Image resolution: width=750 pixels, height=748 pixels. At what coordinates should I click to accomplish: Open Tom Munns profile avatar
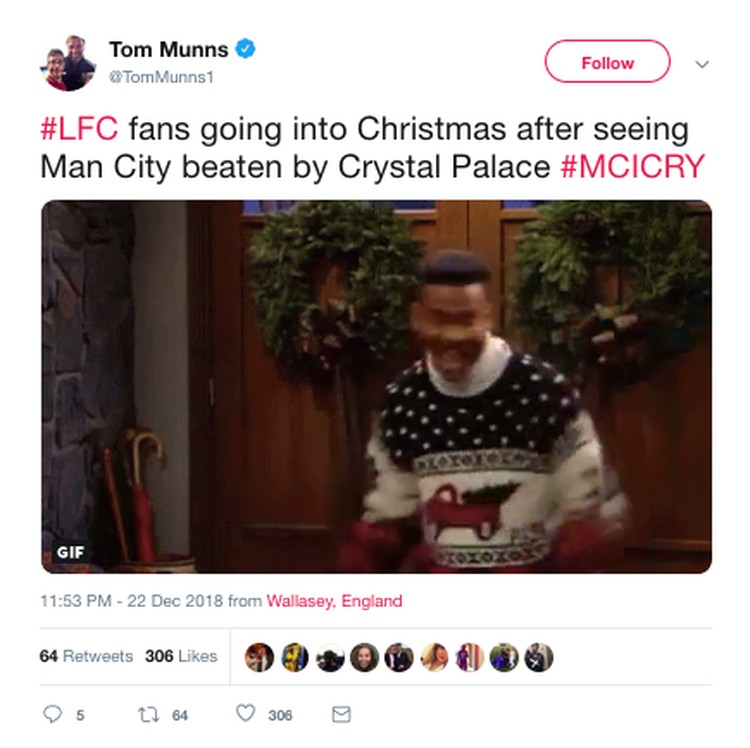[x=68, y=63]
